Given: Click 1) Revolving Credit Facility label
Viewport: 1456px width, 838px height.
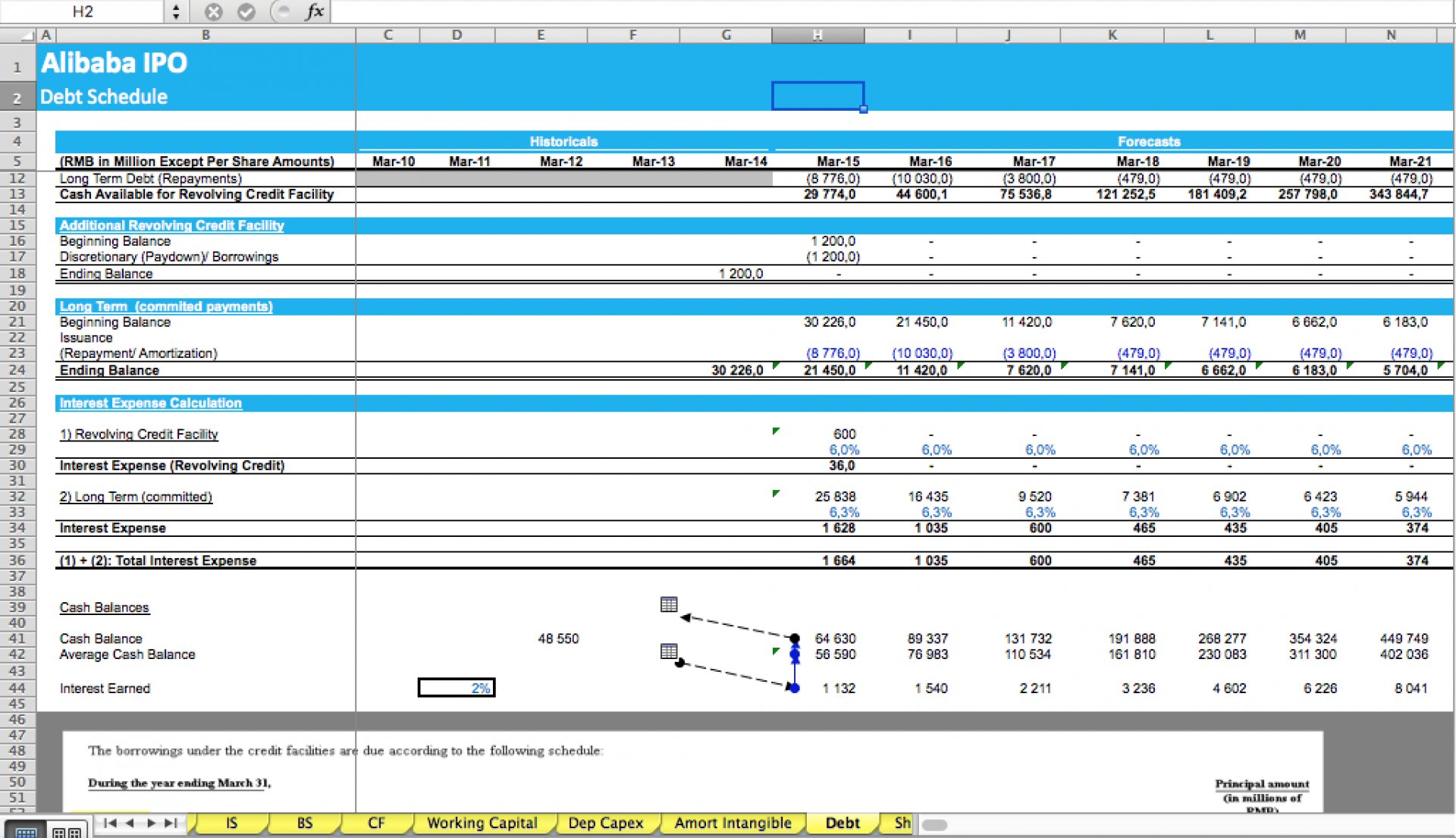Looking at the screenshot, I should coord(139,434).
